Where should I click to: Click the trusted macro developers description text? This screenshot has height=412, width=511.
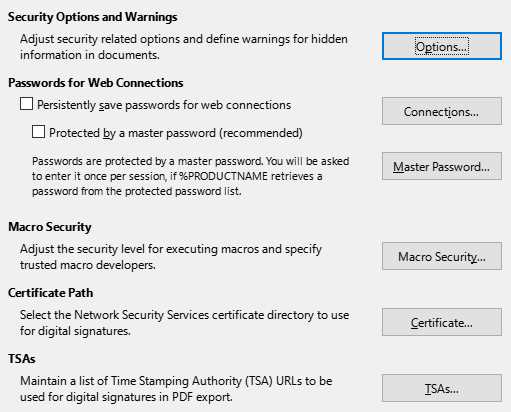(x=171, y=257)
